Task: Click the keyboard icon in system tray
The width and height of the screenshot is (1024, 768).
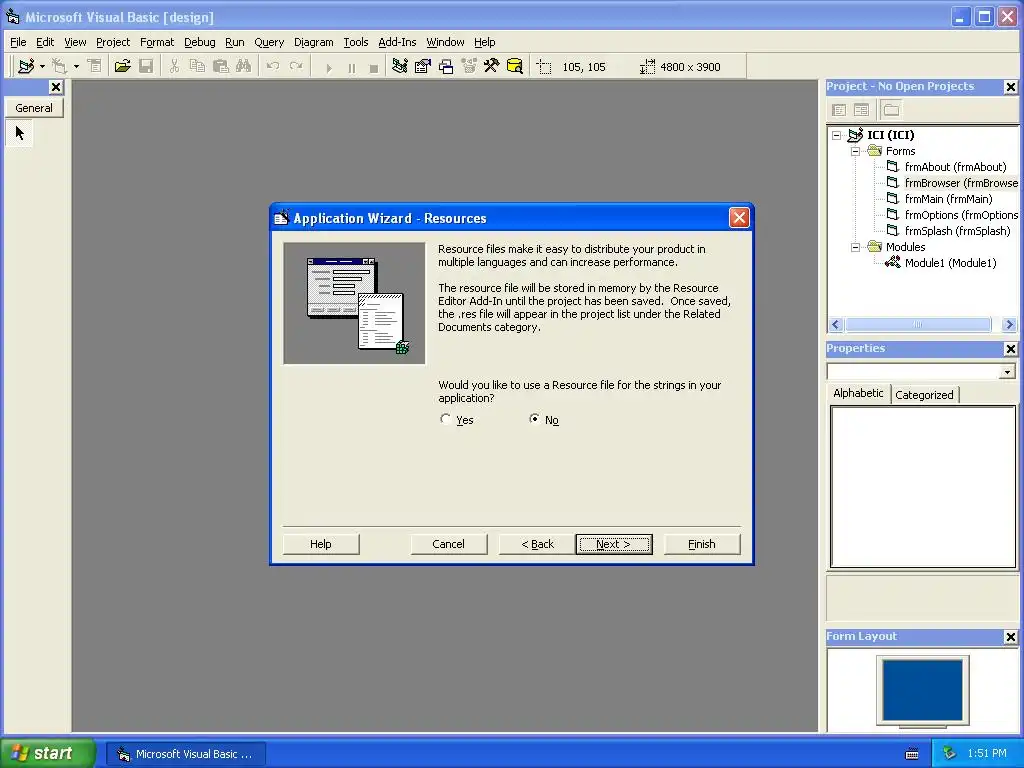Action: pos(912,754)
